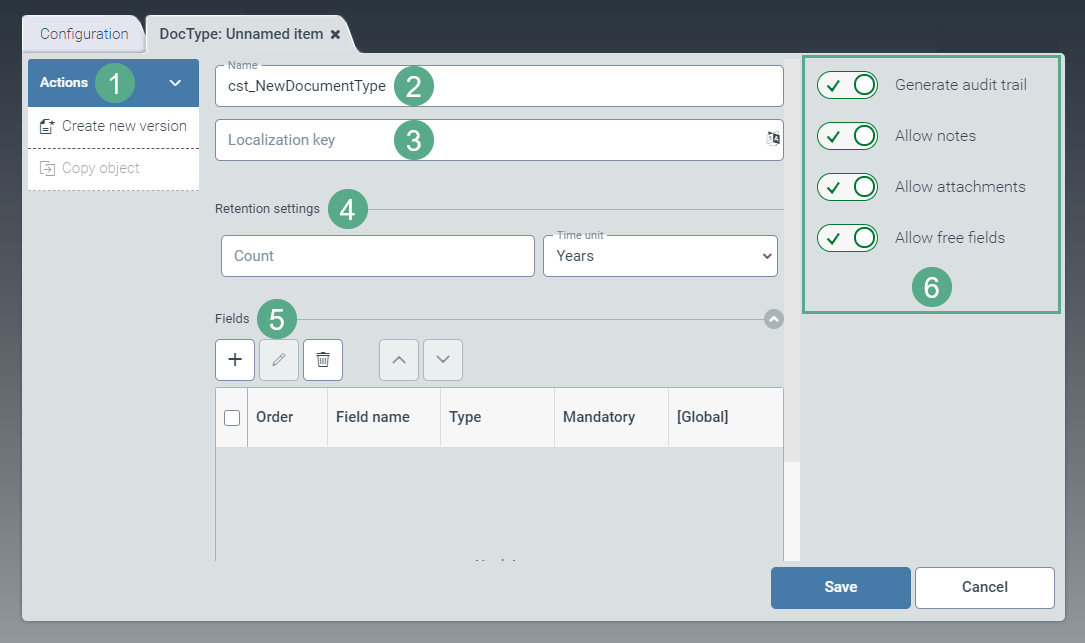The width and height of the screenshot is (1085, 643).
Task: Click the add field plus icon
Action: 235,360
